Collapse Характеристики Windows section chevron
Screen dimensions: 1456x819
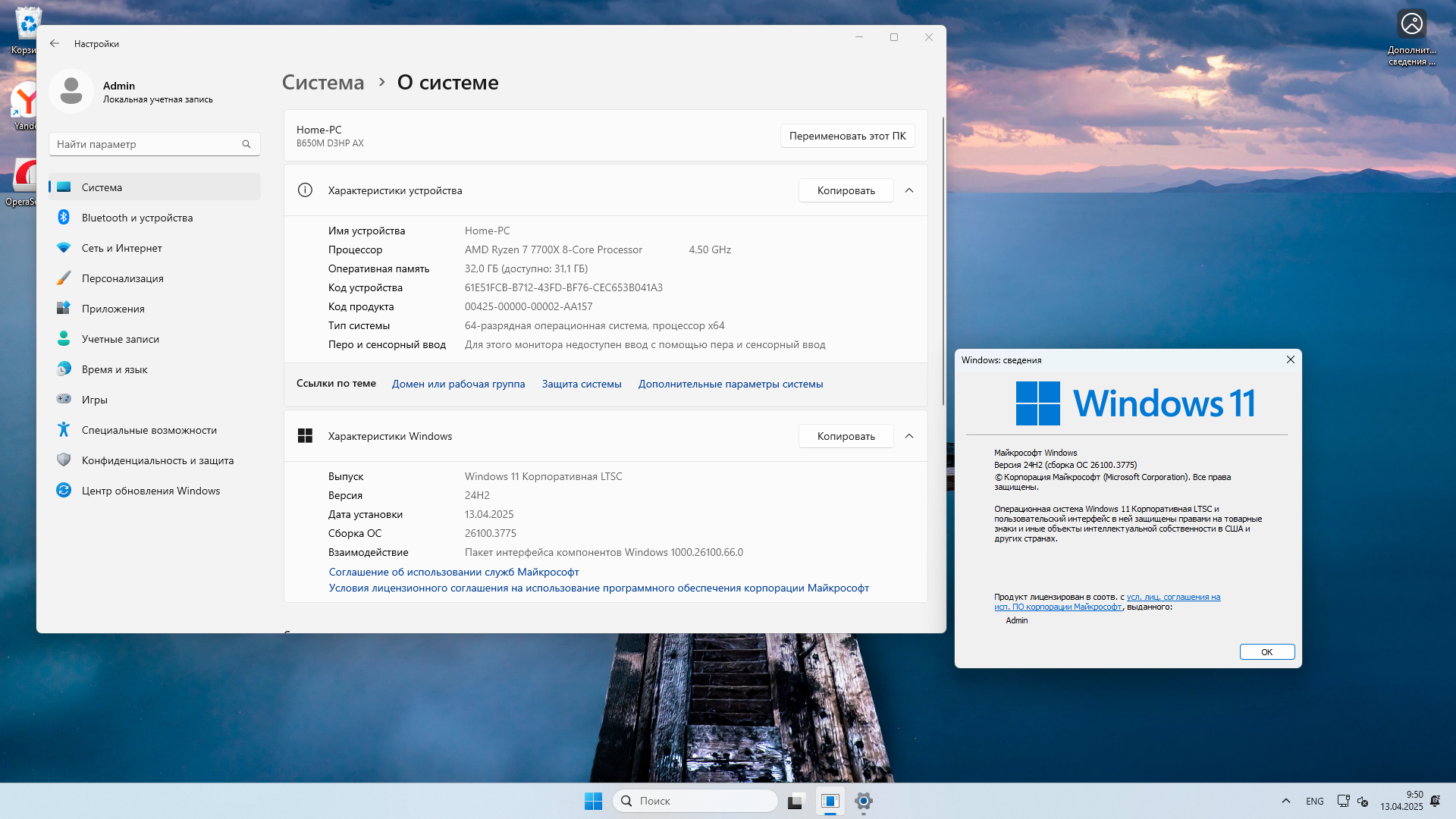click(909, 436)
